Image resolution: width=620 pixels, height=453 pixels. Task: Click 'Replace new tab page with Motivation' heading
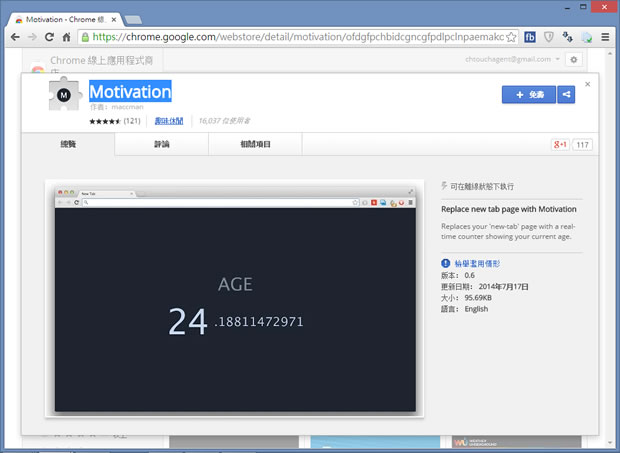509,209
